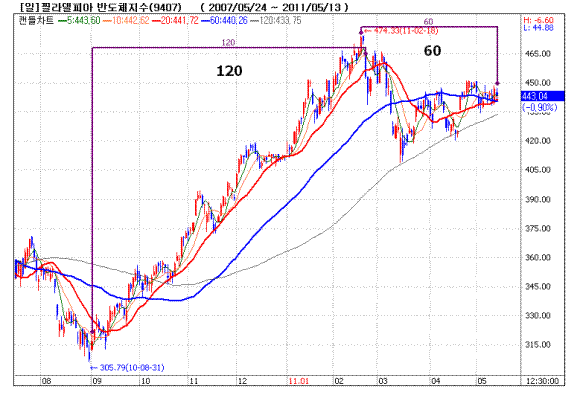Viewport: 580px width, 401px height.
Task: Click the 10-day moving average legend entry
Action: pos(126,20)
